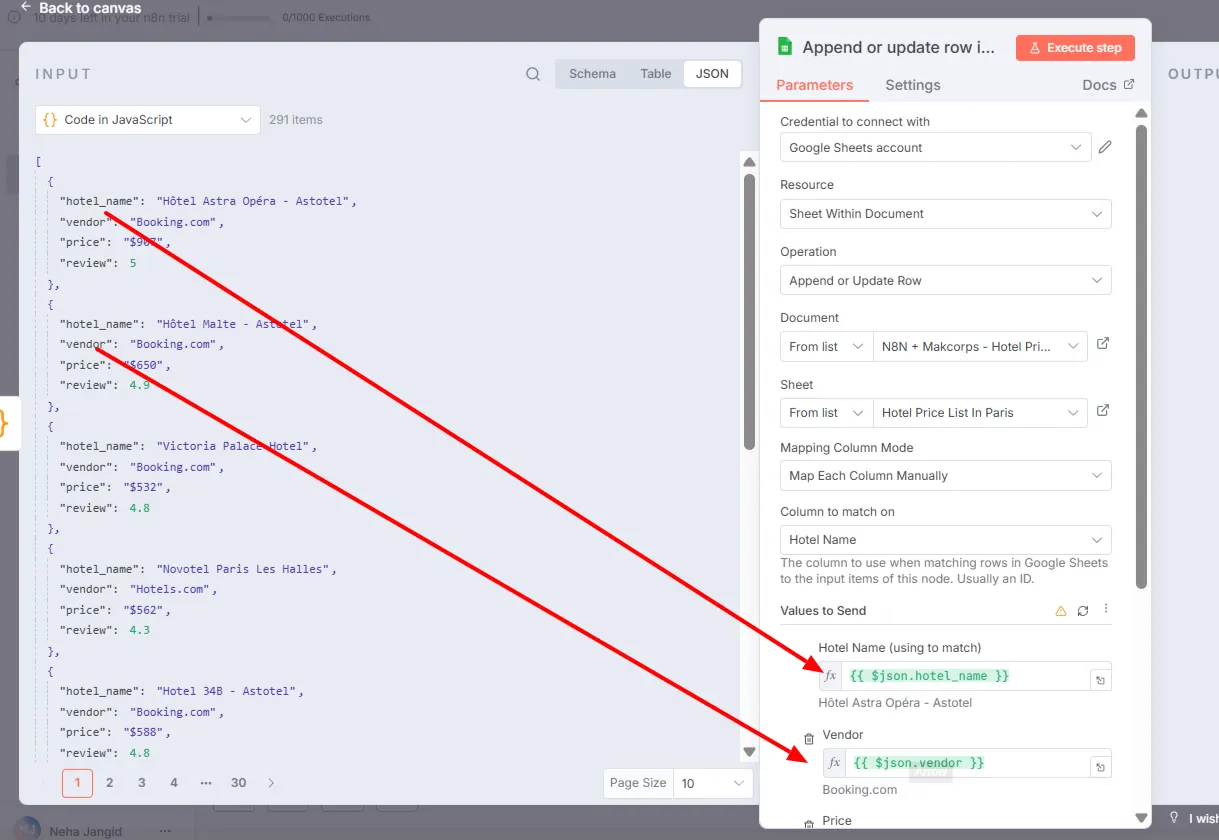Open the Resource dropdown
The width and height of the screenshot is (1219, 840).
click(x=945, y=213)
